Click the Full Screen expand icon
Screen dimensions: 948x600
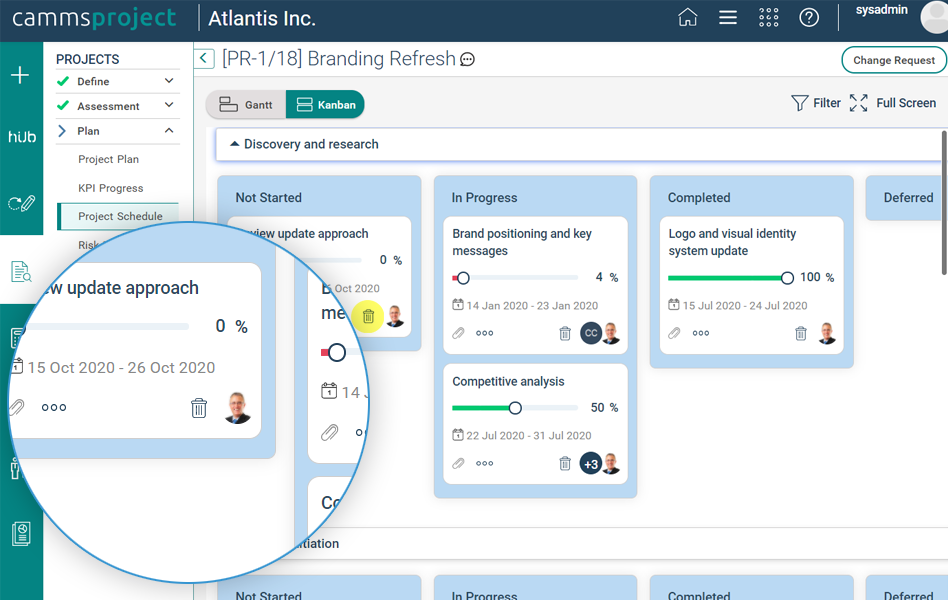point(859,103)
